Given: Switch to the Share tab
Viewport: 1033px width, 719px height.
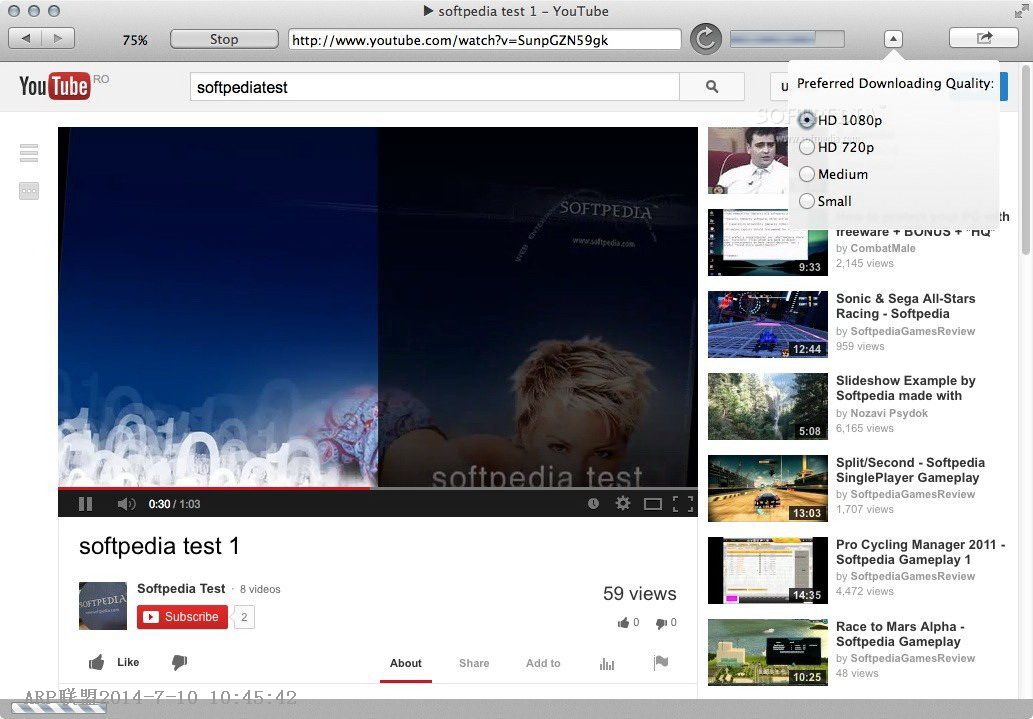Looking at the screenshot, I should [473, 663].
